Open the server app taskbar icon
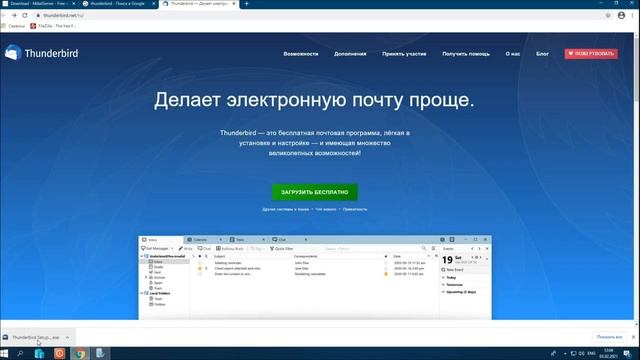640x360 pixels. click(100, 353)
